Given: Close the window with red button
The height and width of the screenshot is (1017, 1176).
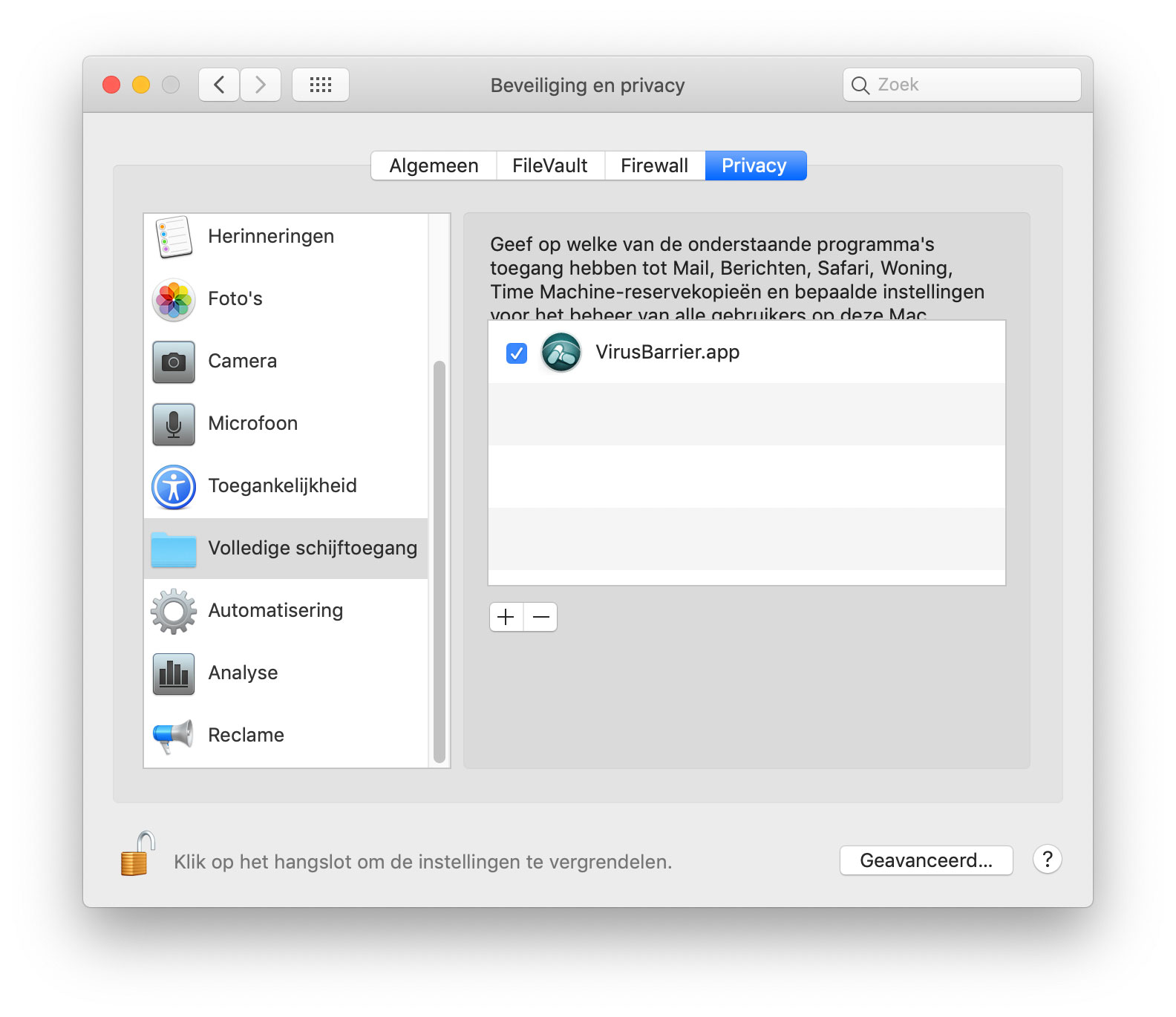Looking at the screenshot, I should (111, 85).
